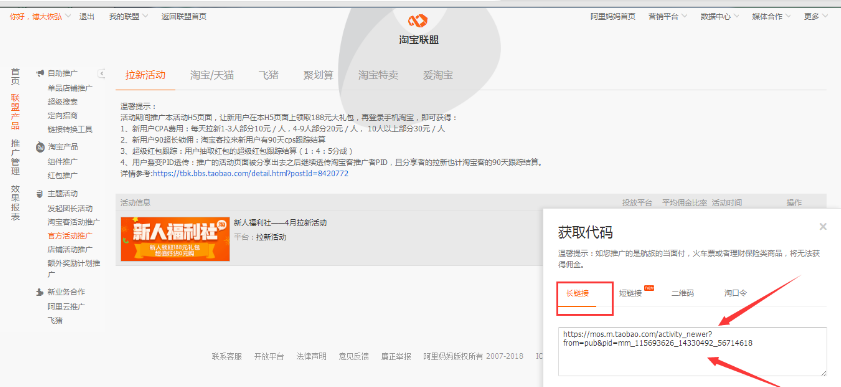Select the 淘口令 tab in dialog
841x387 pixels.
pos(735,293)
